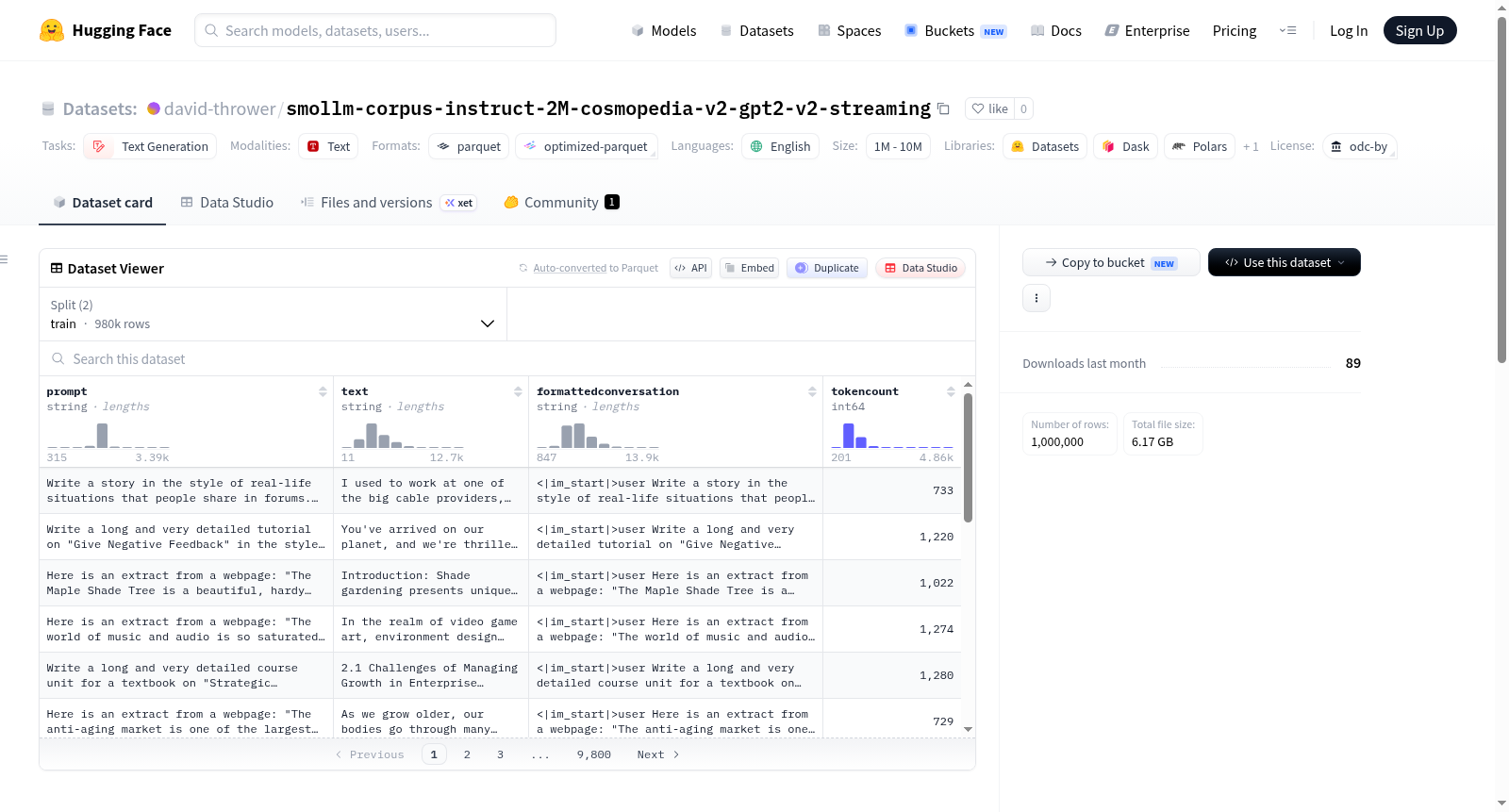This screenshot has width=1509, height=812.
Task: Expand the Split train dropdown
Action: tap(273, 314)
